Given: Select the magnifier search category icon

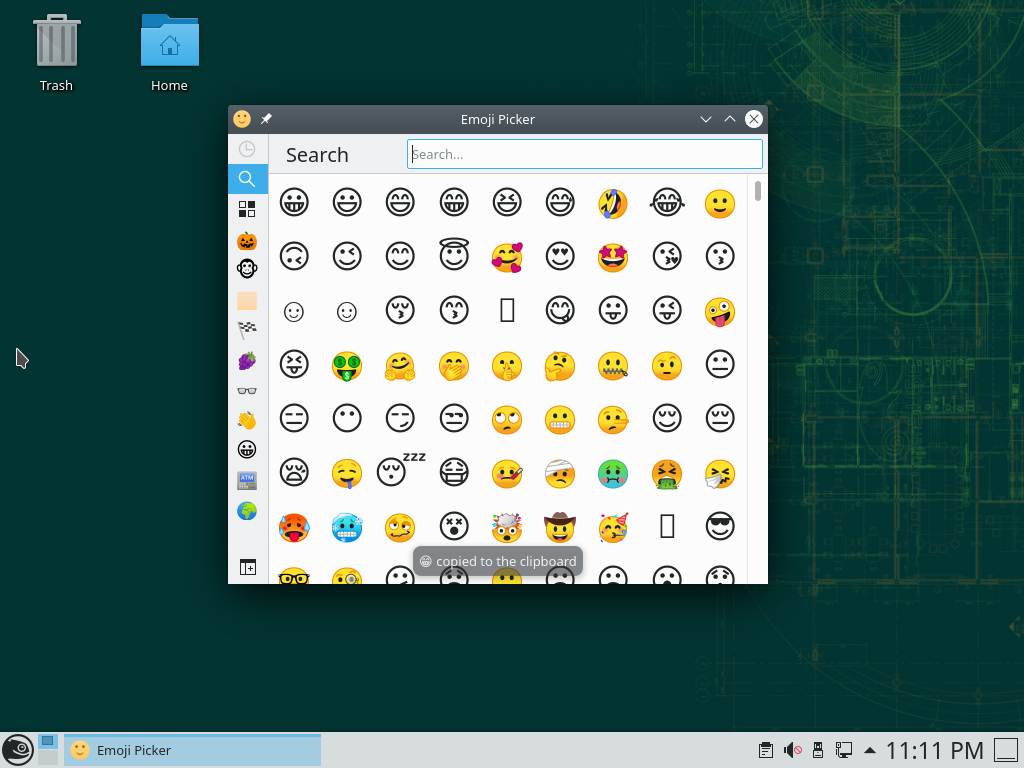Looking at the screenshot, I should [247, 179].
